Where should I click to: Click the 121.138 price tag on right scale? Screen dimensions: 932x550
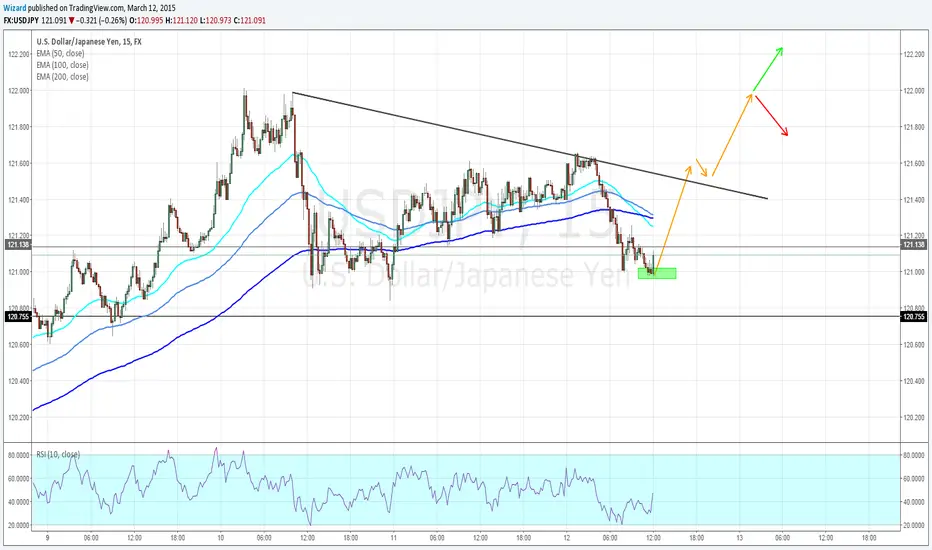point(914,245)
